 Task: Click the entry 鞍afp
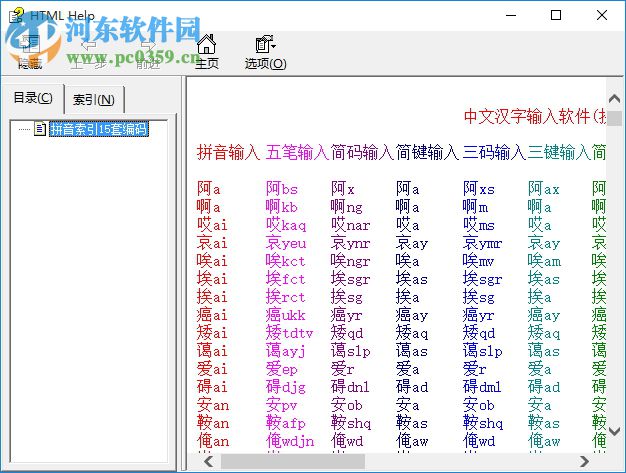pos(286,423)
